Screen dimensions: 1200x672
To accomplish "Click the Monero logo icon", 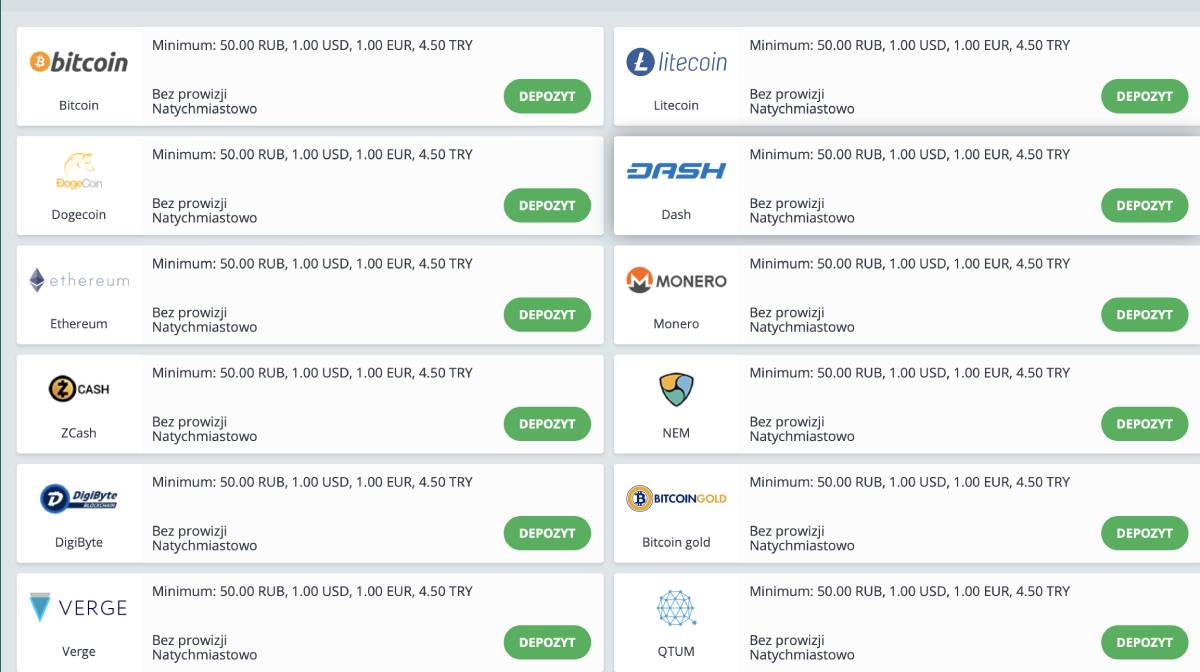I will coord(676,281).
